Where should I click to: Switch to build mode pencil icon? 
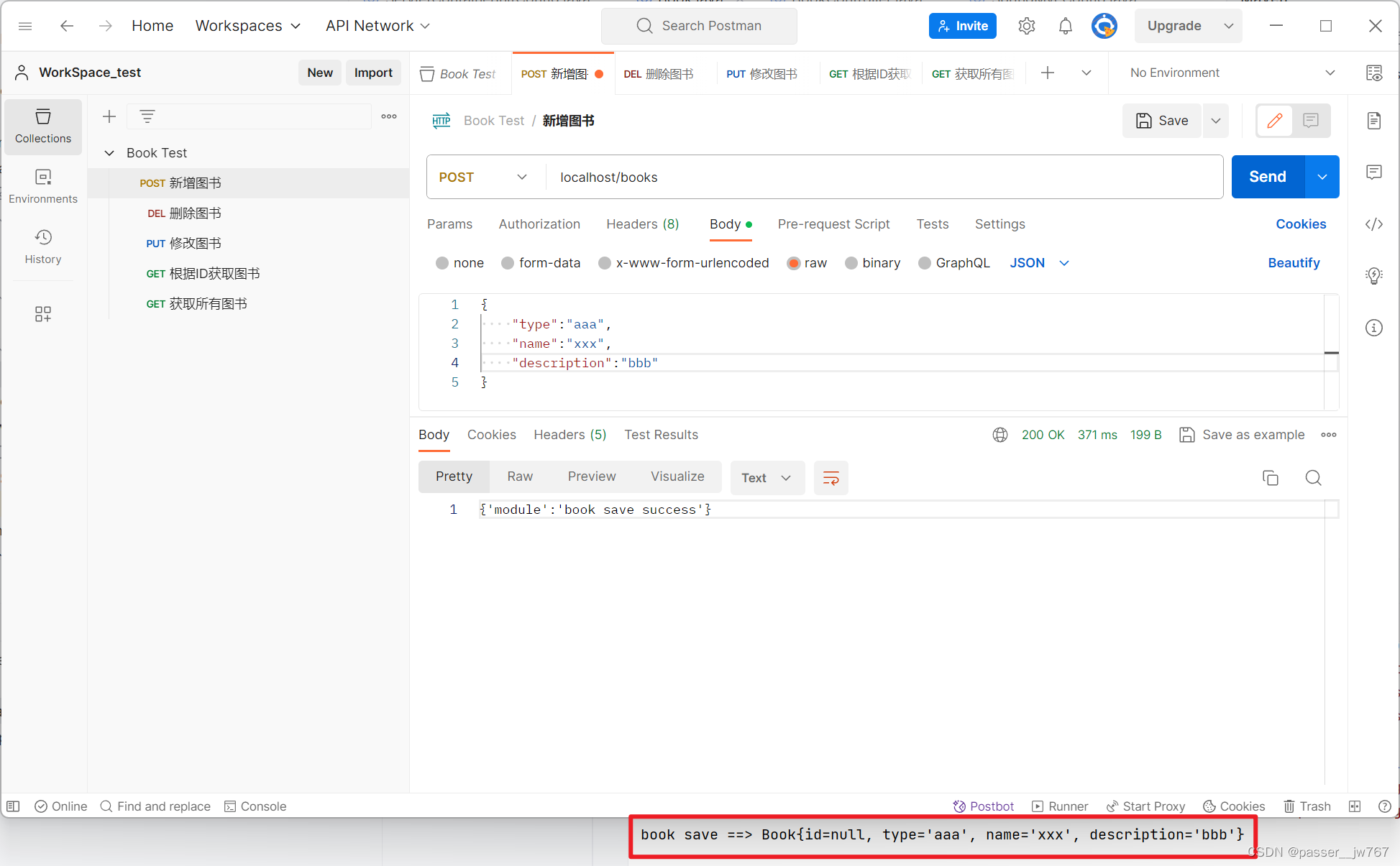[x=1275, y=121]
